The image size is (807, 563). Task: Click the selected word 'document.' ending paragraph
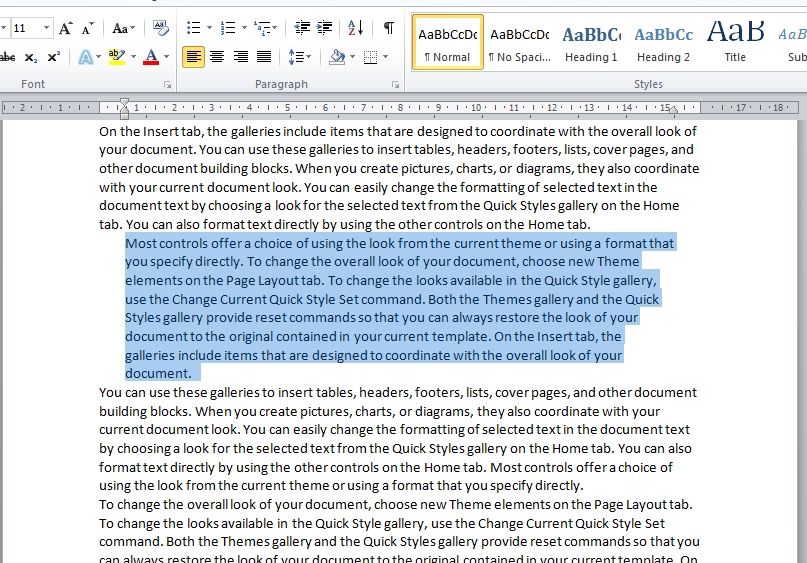158,373
